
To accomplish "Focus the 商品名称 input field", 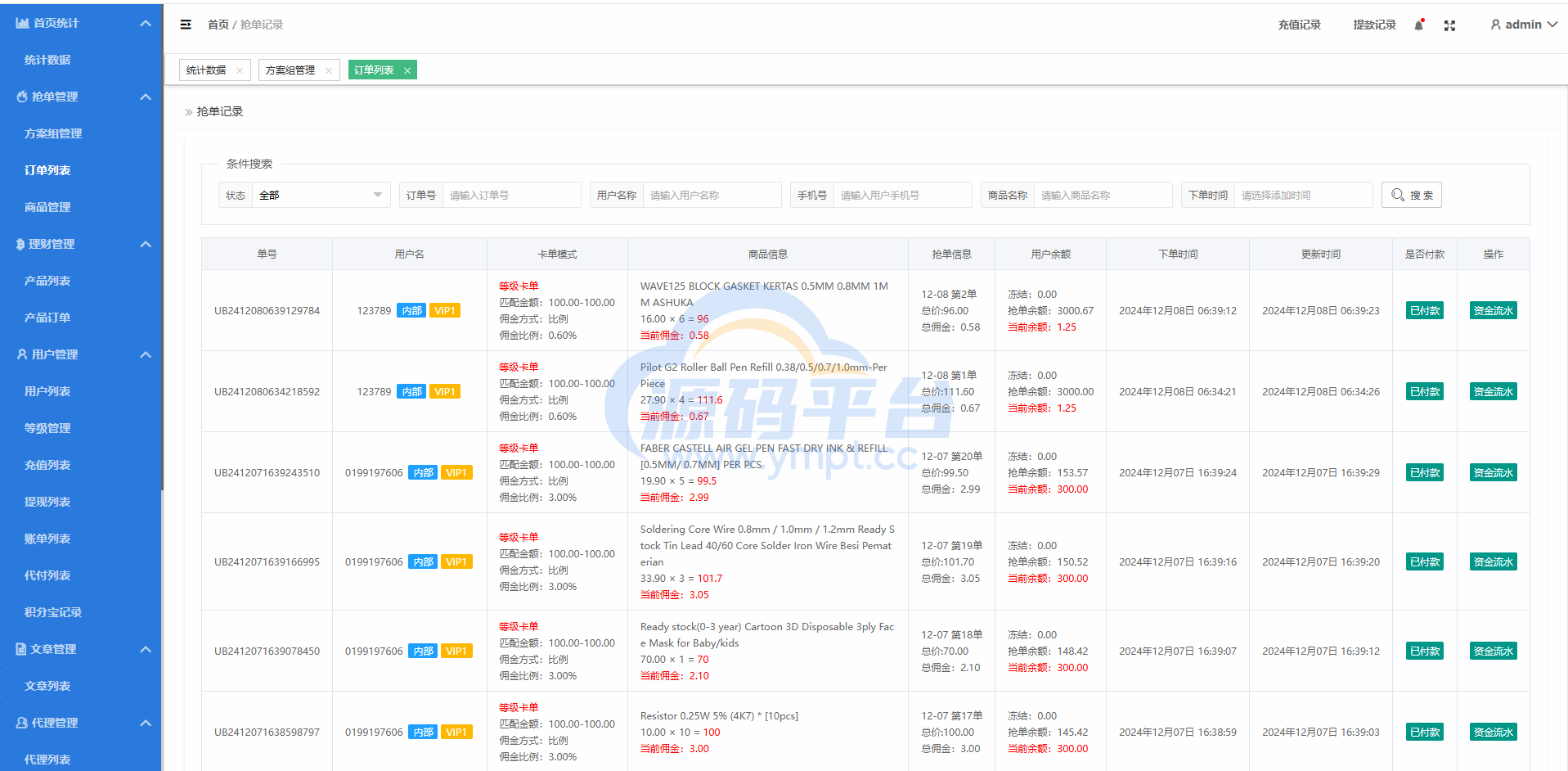I will 1103,195.
